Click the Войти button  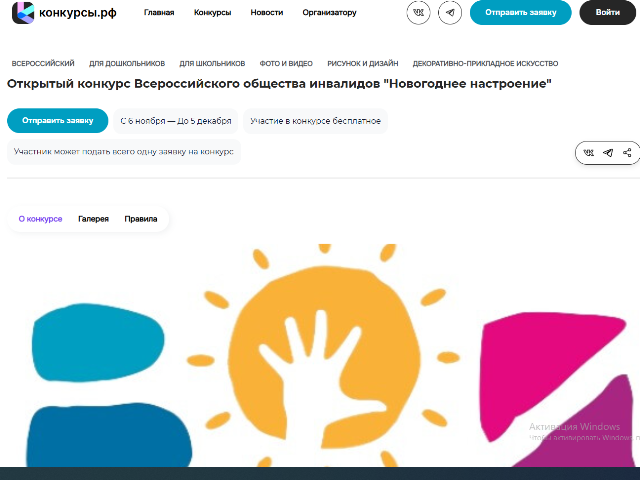click(x=607, y=13)
